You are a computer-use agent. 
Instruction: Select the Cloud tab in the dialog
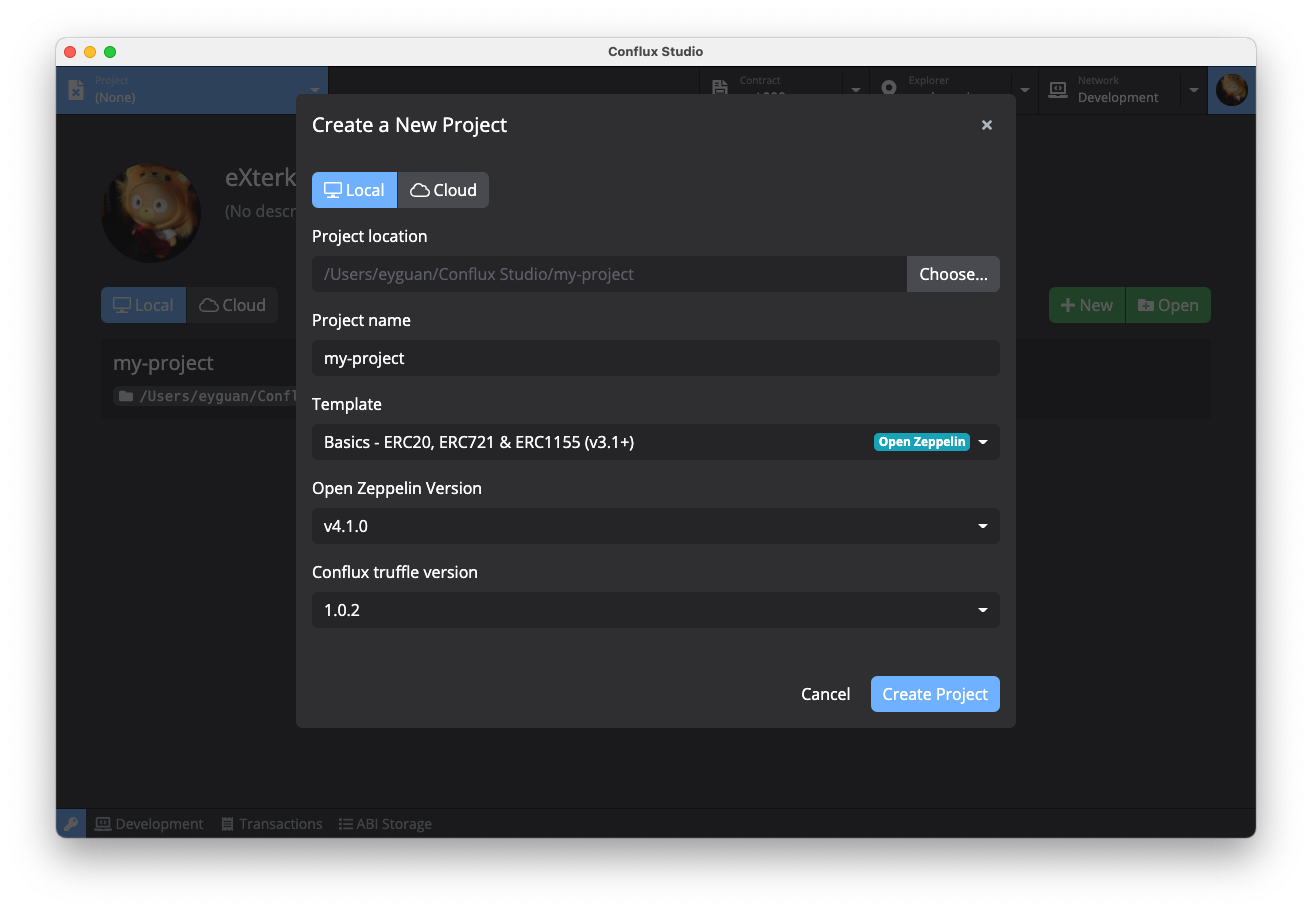click(443, 190)
